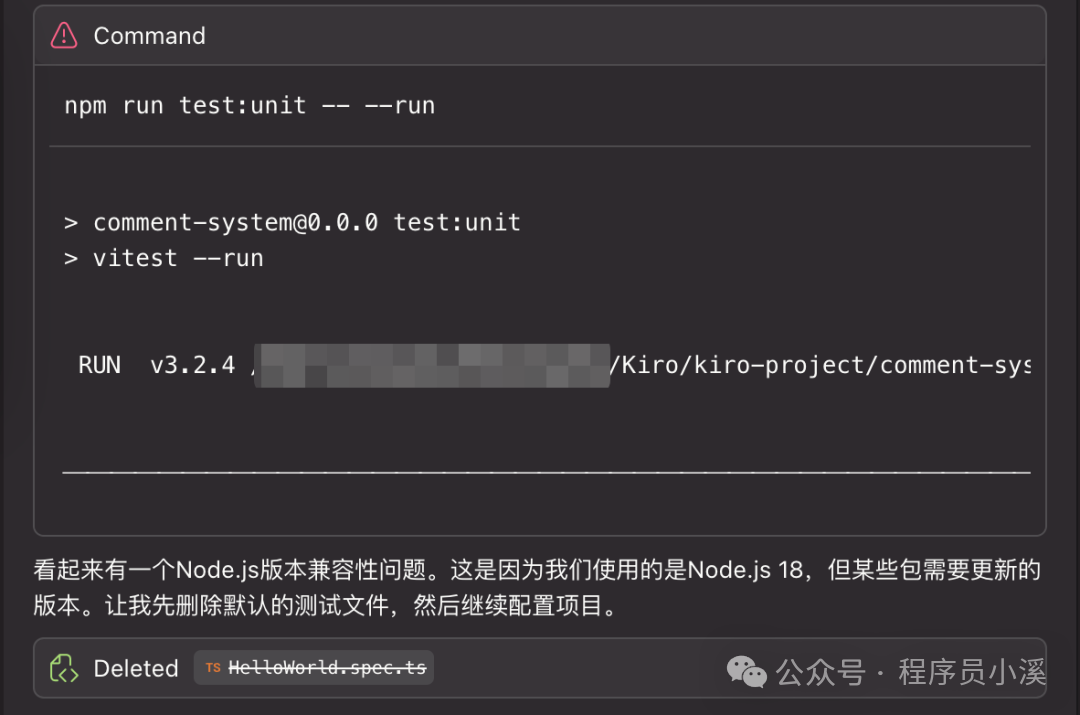
Task: Click the horizontal divider under the output
Action: click(547, 470)
